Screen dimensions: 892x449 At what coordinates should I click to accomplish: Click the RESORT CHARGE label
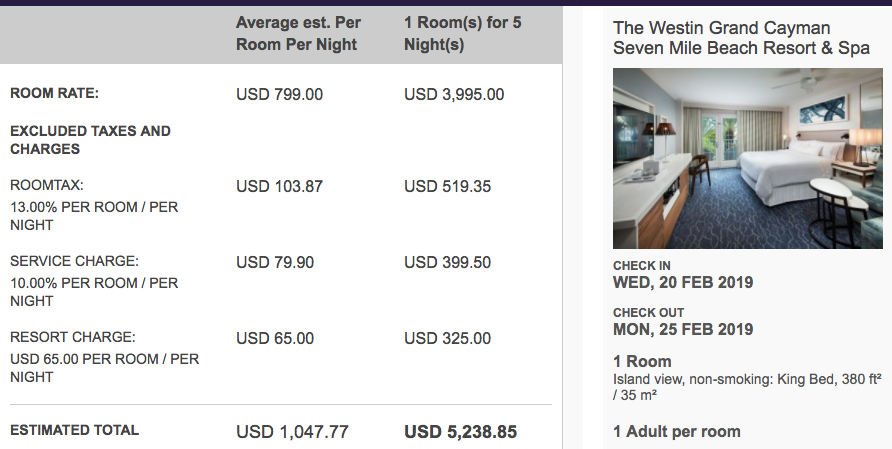[73, 337]
